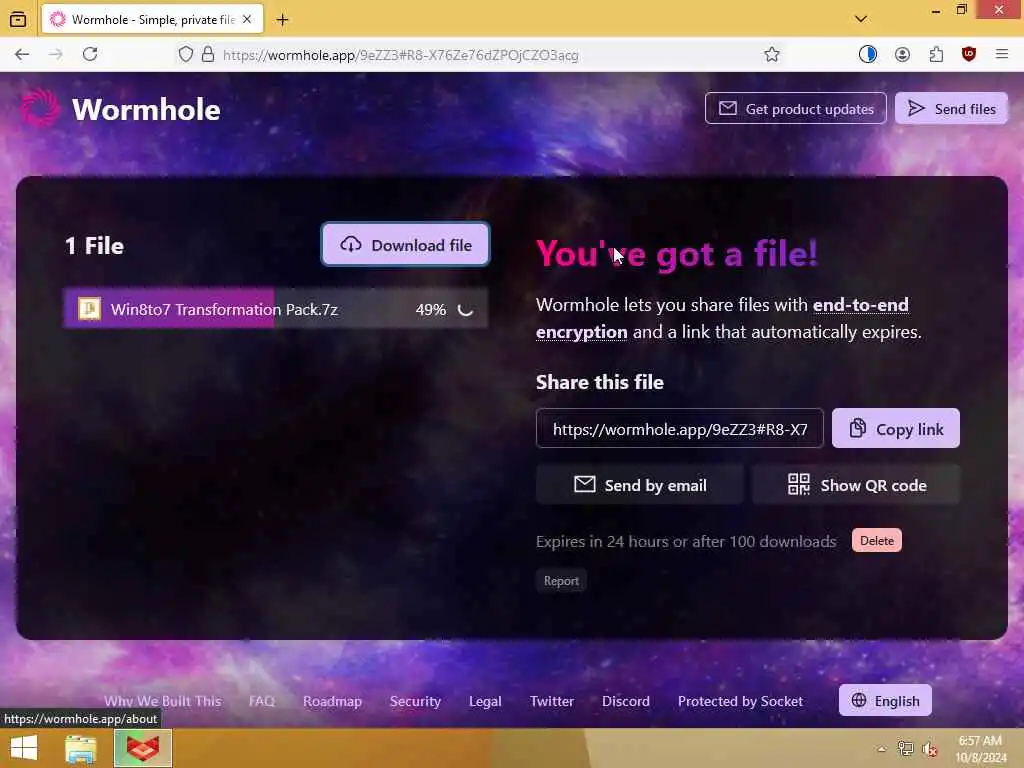
Task: Click the Send by email button
Action: point(639,485)
